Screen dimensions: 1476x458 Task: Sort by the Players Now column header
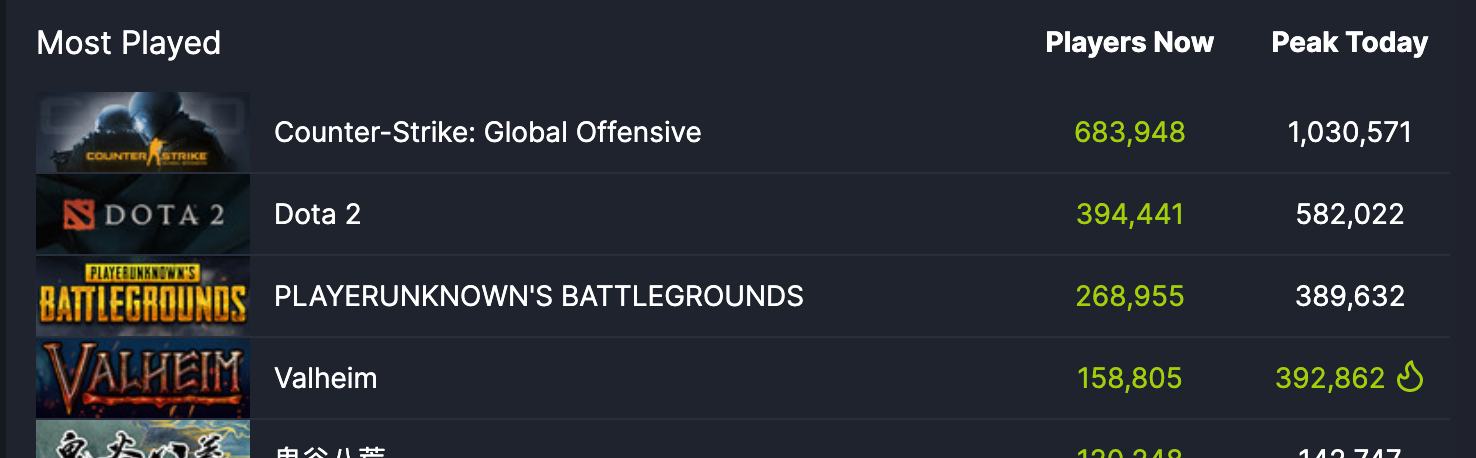tap(1130, 43)
